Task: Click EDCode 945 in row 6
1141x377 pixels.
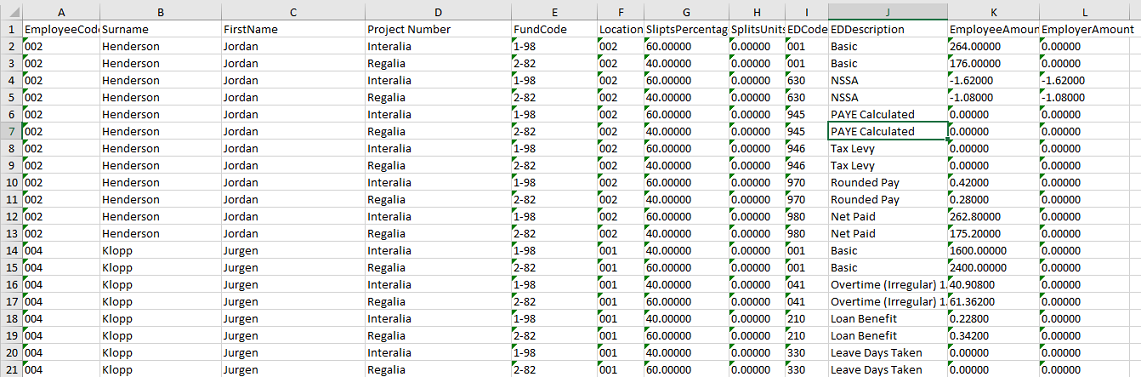Action: [x=807, y=114]
